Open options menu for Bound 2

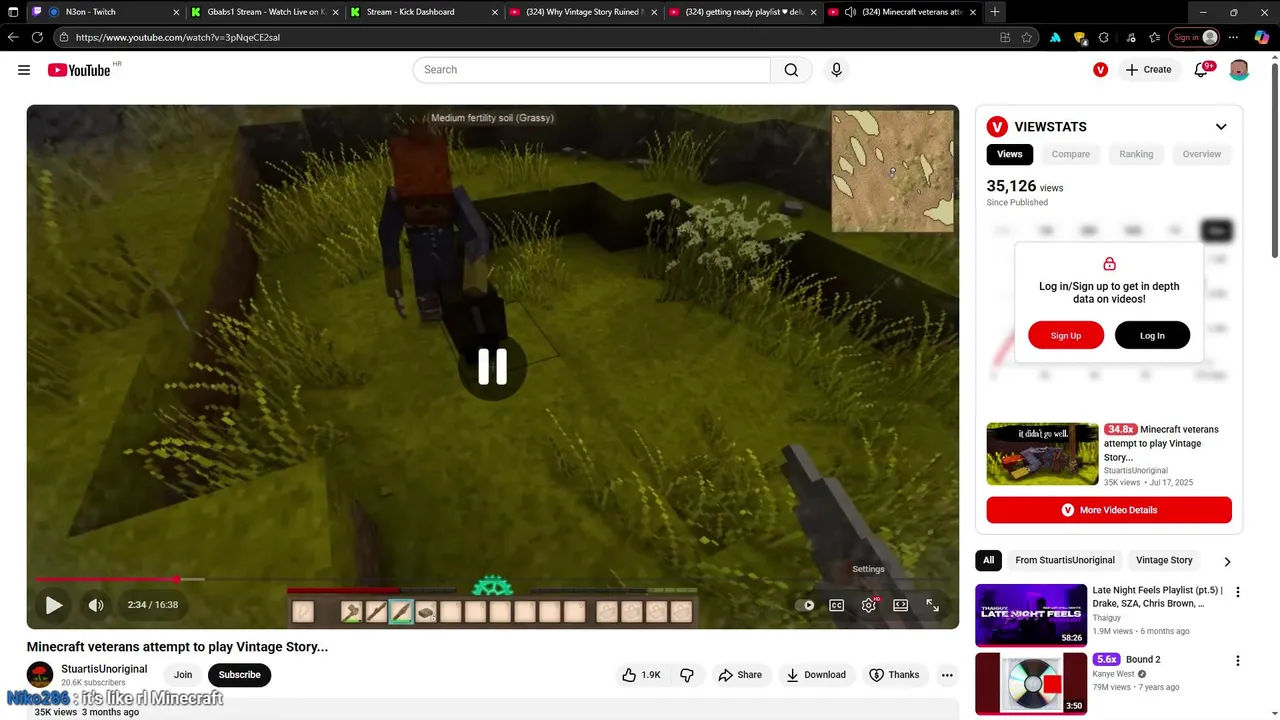1238,661
